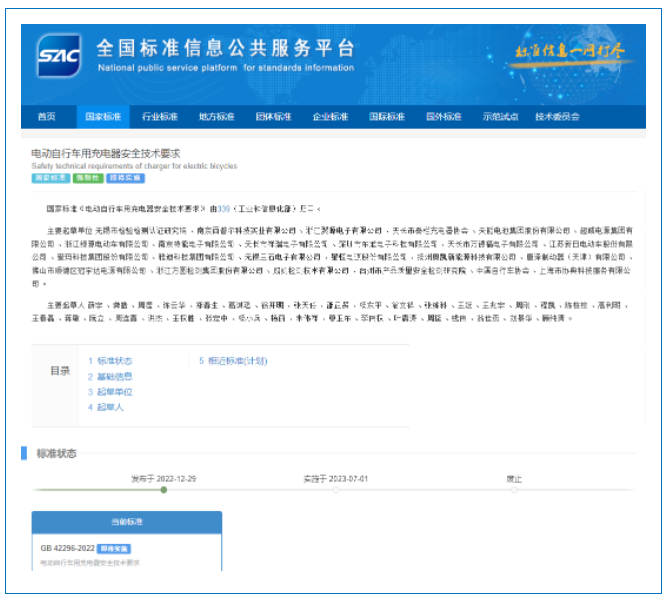
Task: Click the 当前标准 card header
Action: (127, 522)
